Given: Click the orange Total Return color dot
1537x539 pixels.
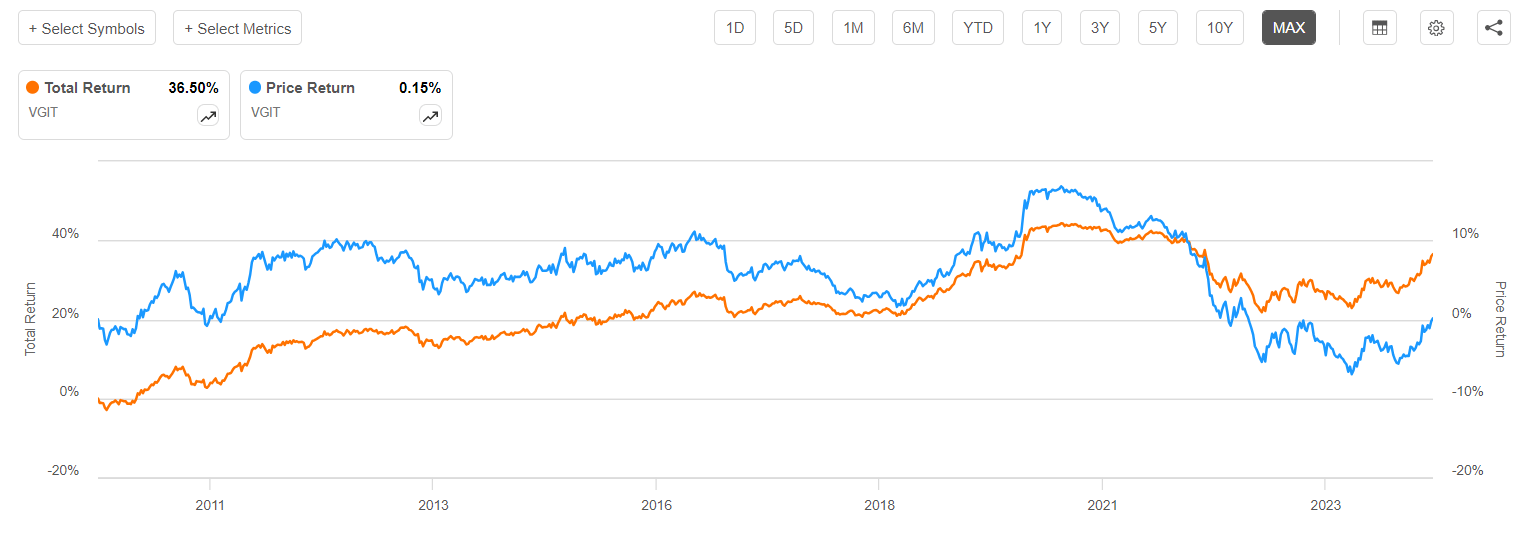Looking at the screenshot, I should pos(34,88).
